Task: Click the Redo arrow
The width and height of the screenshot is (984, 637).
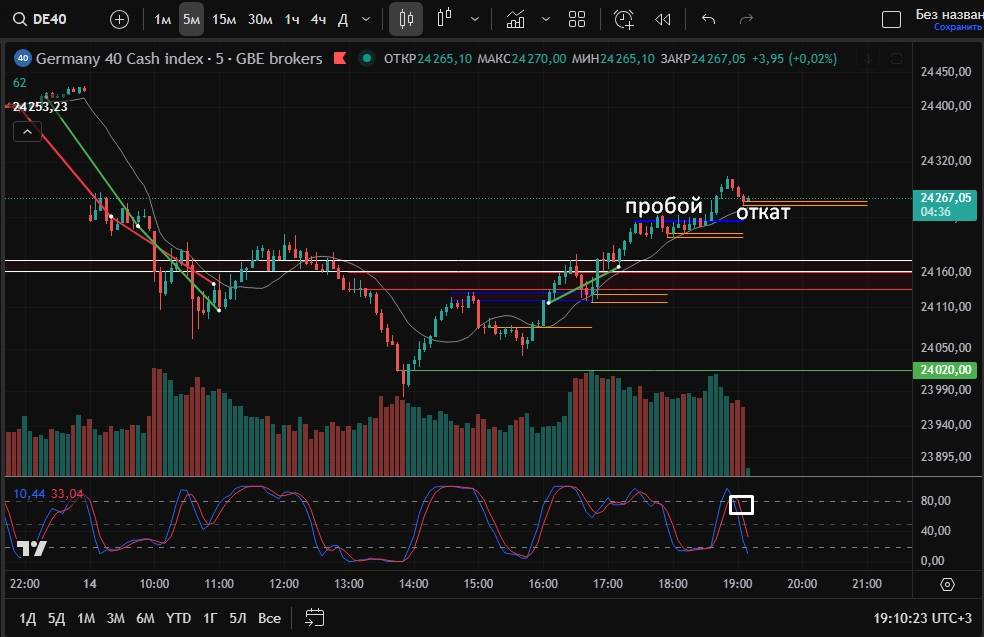Action: point(745,19)
